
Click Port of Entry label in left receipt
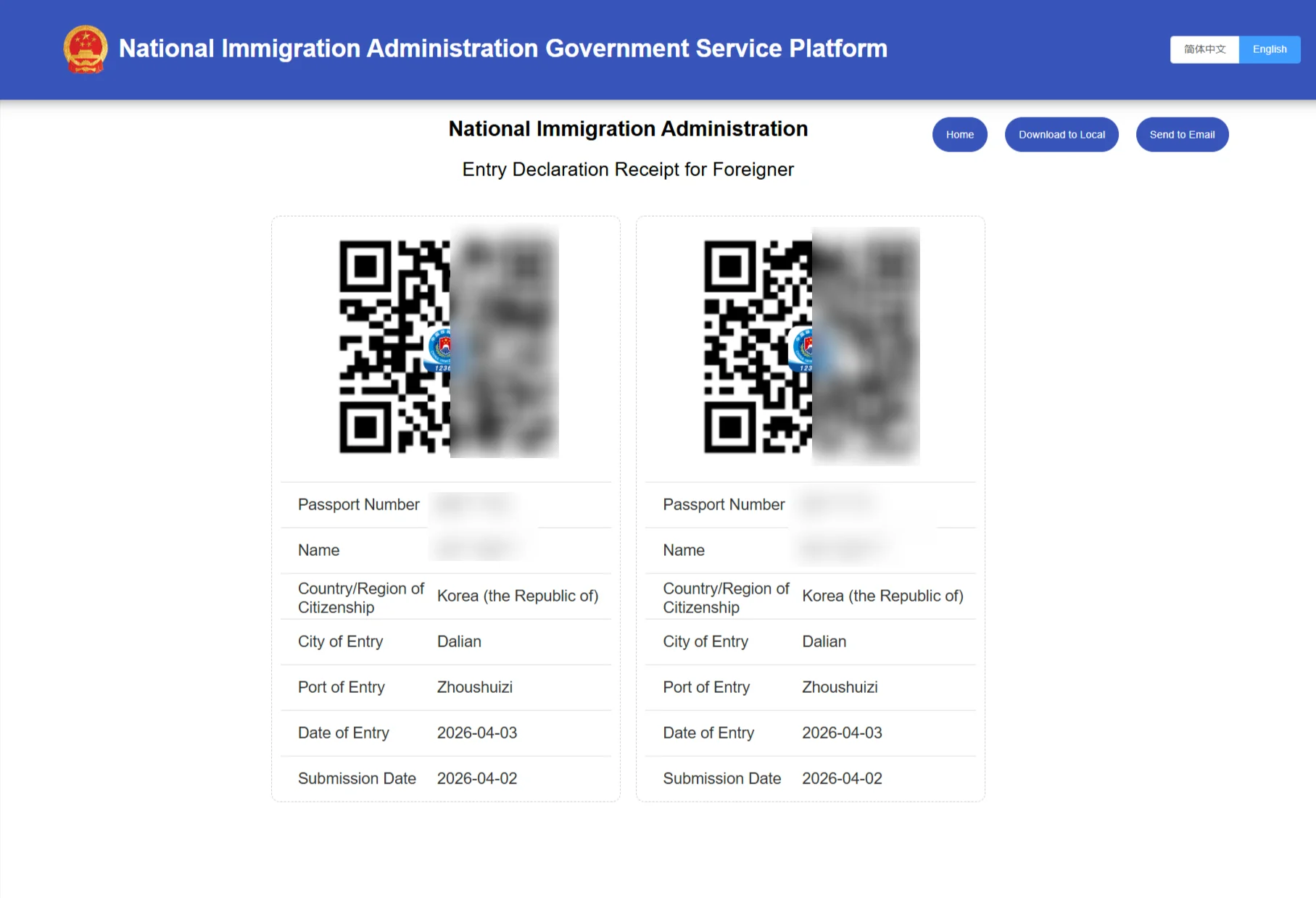pyautogui.click(x=342, y=687)
